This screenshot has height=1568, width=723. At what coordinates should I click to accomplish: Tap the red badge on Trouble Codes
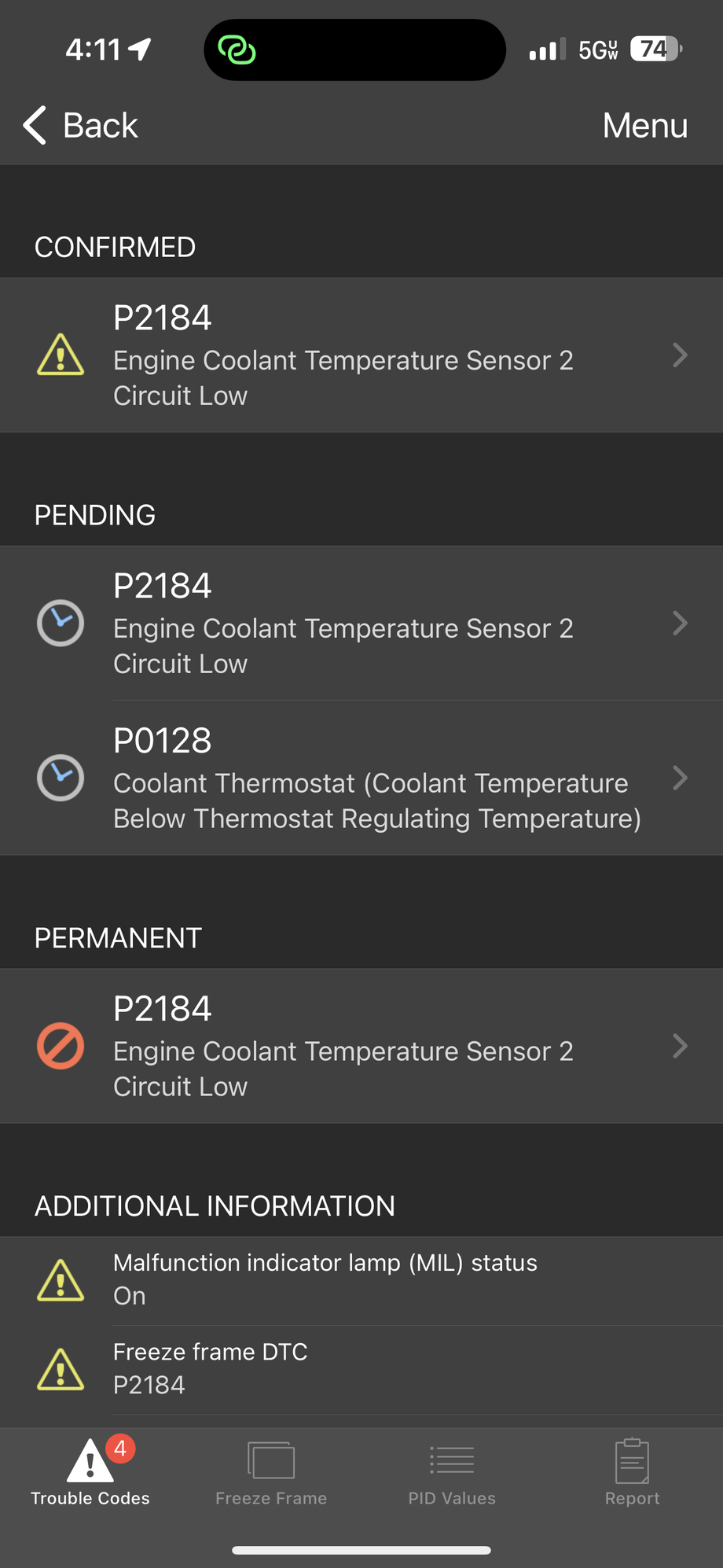click(120, 1448)
